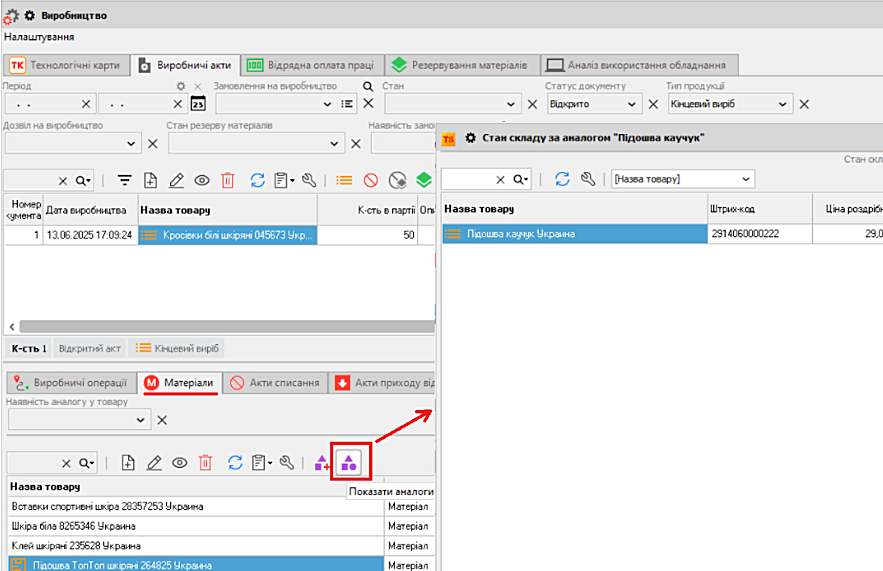
Task: Click the pencil edit icon in production acts toolbar
Action: [x=177, y=180]
